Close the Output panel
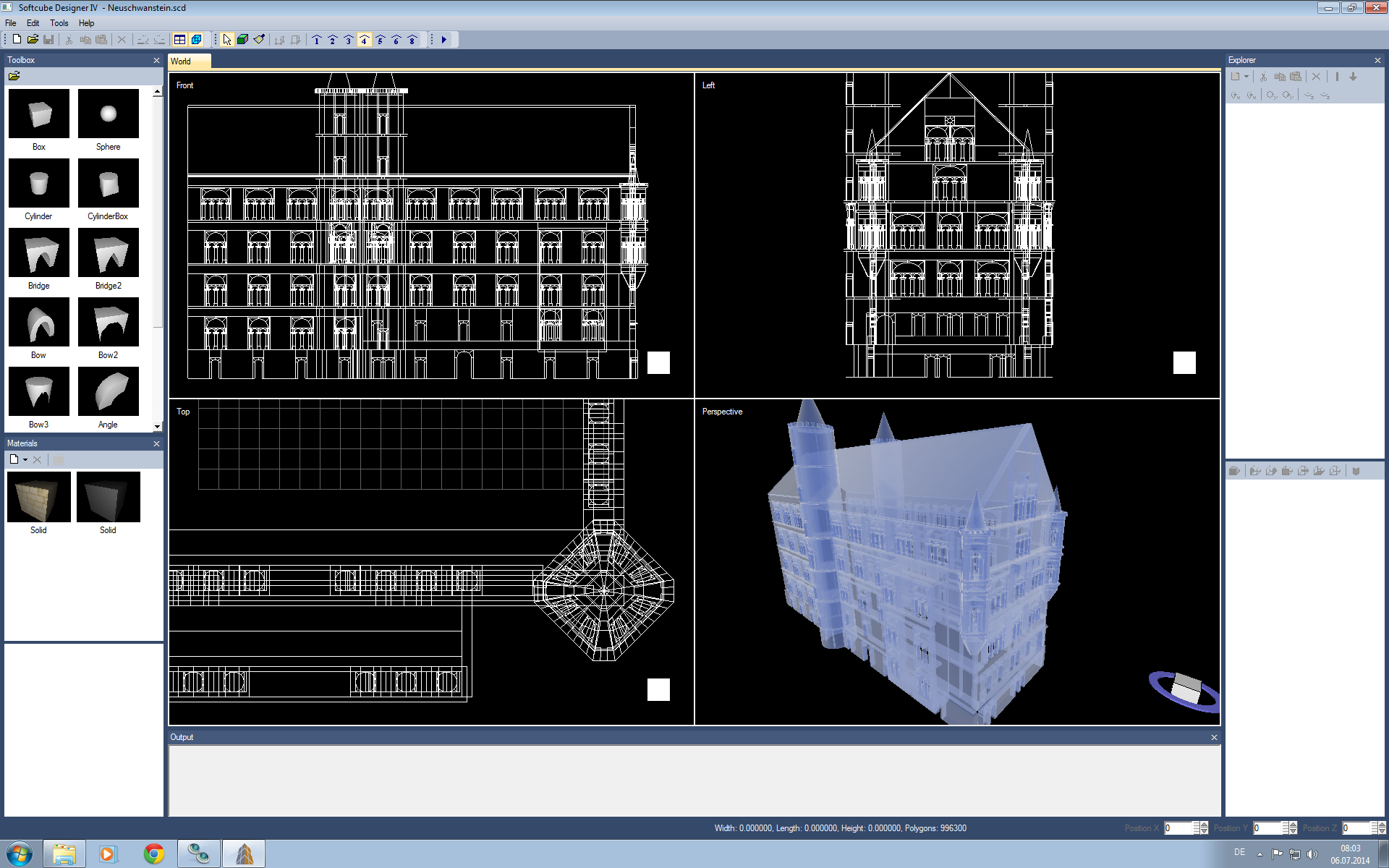Image resolution: width=1389 pixels, height=868 pixels. pyautogui.click(x=1214, y=737)
